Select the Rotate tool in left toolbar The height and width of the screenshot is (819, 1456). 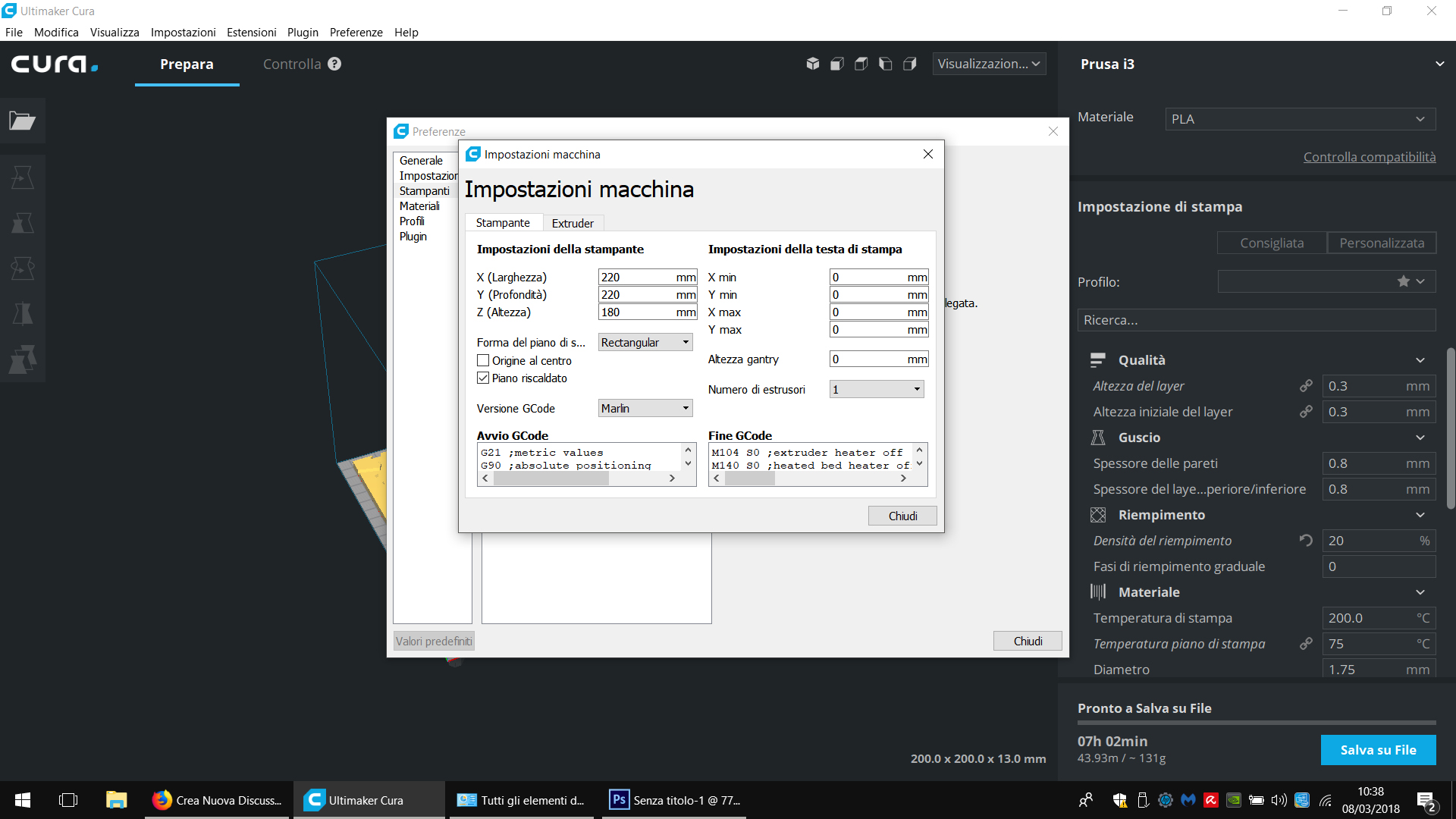pos(22,268)
